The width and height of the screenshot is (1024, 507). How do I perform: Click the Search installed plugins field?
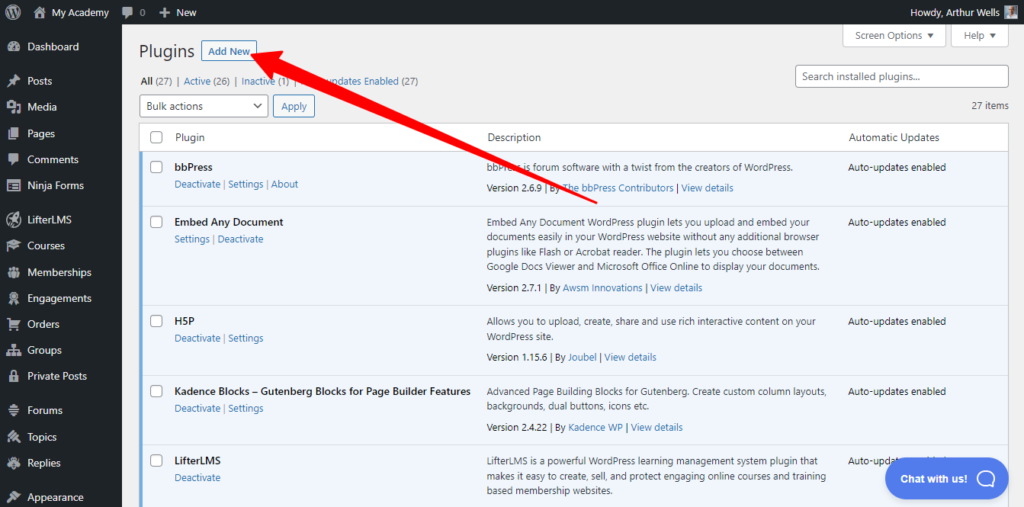[x=902, y=76]
